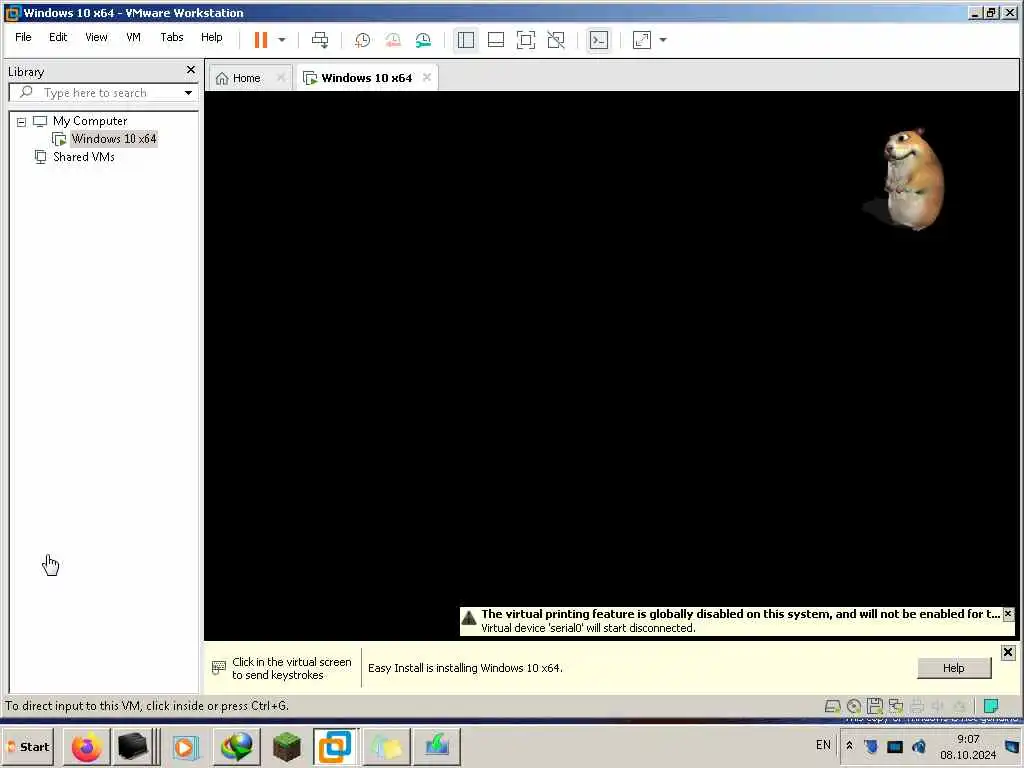Image resolution: width=1024 pixels, height=768 pixels.
Task: Open the VM menu
Action: click(133, 37)
